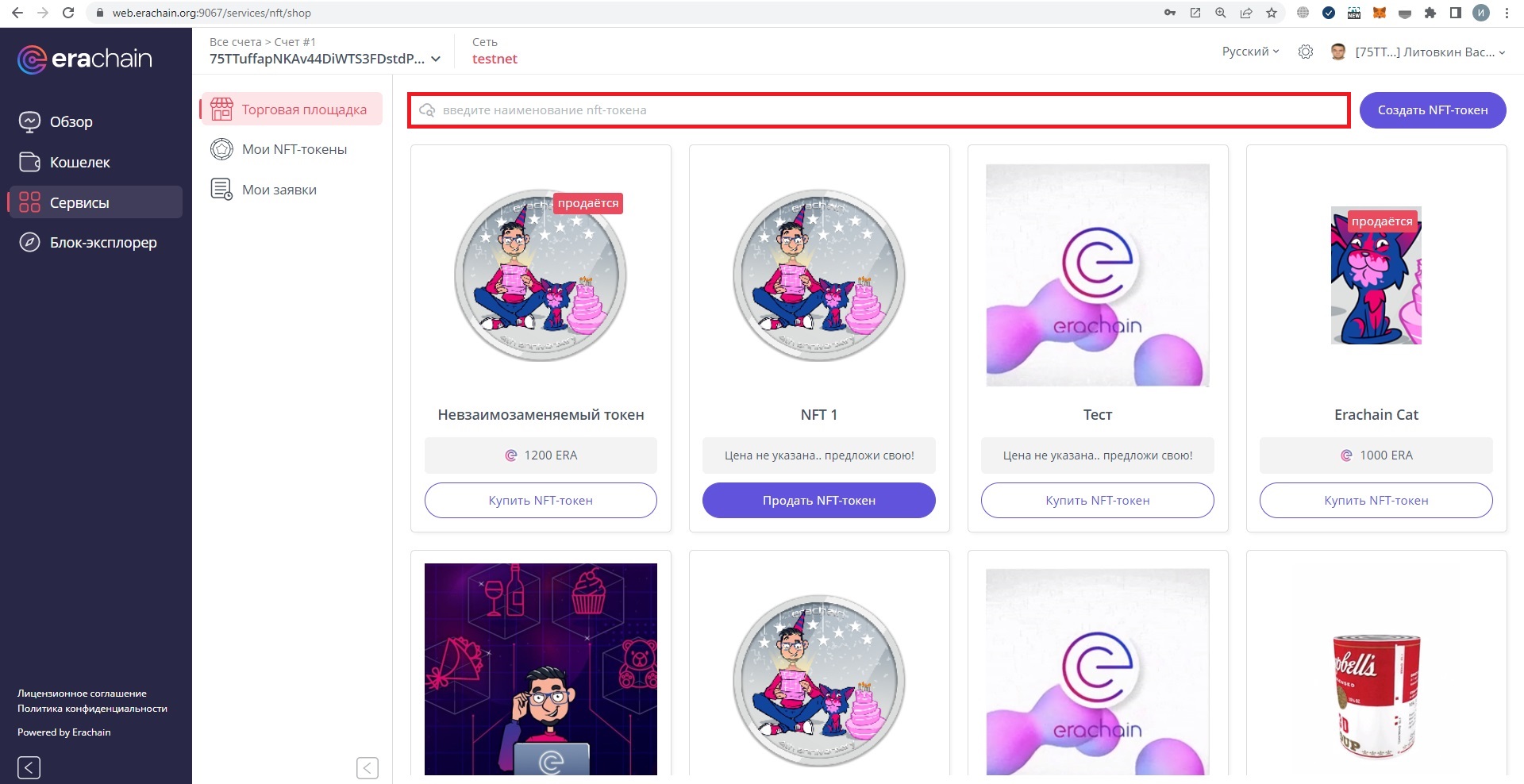1524x784 pixels.
Task: Reload the page
Action: [68, 13]
